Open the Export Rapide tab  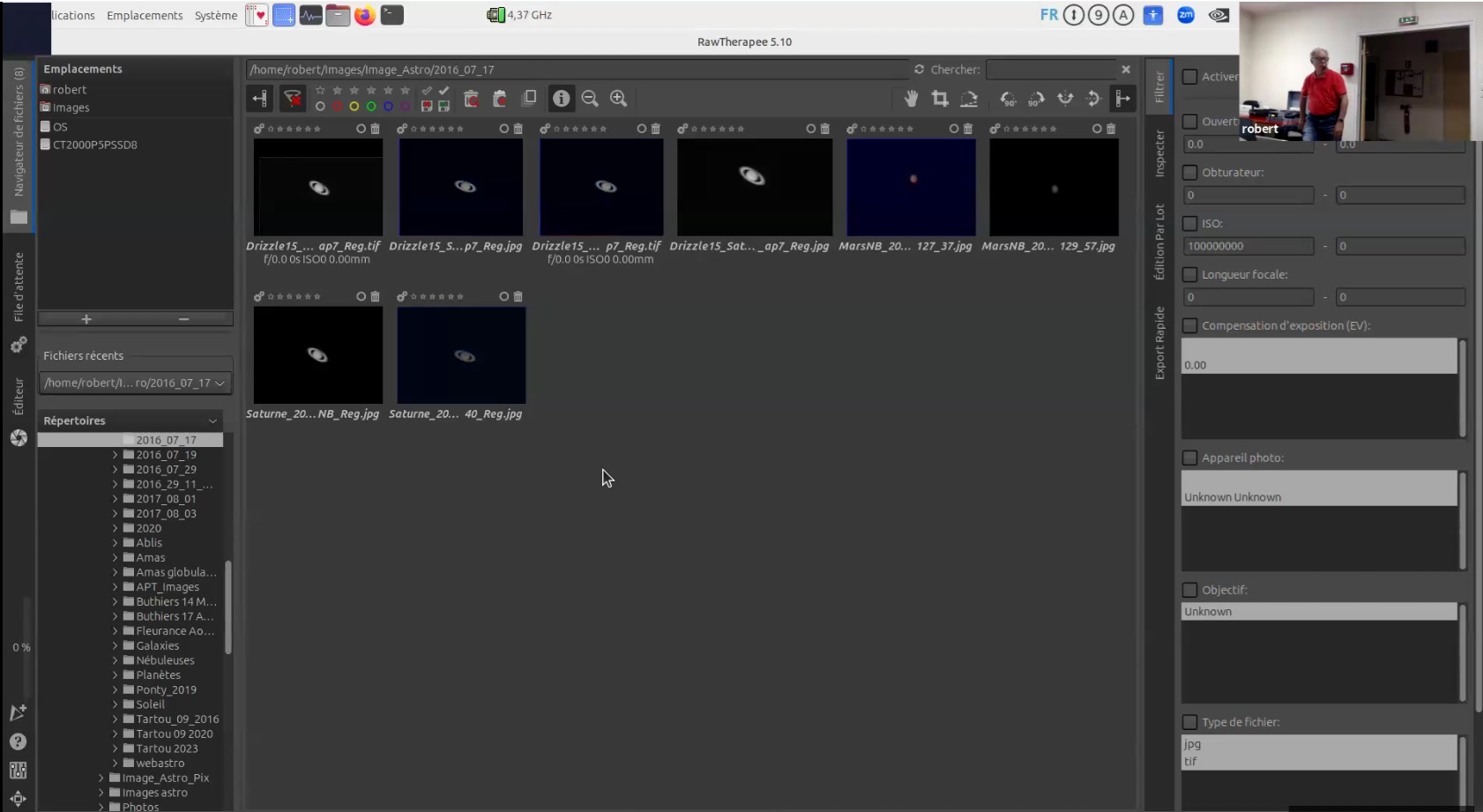(x=1159, y=343)
